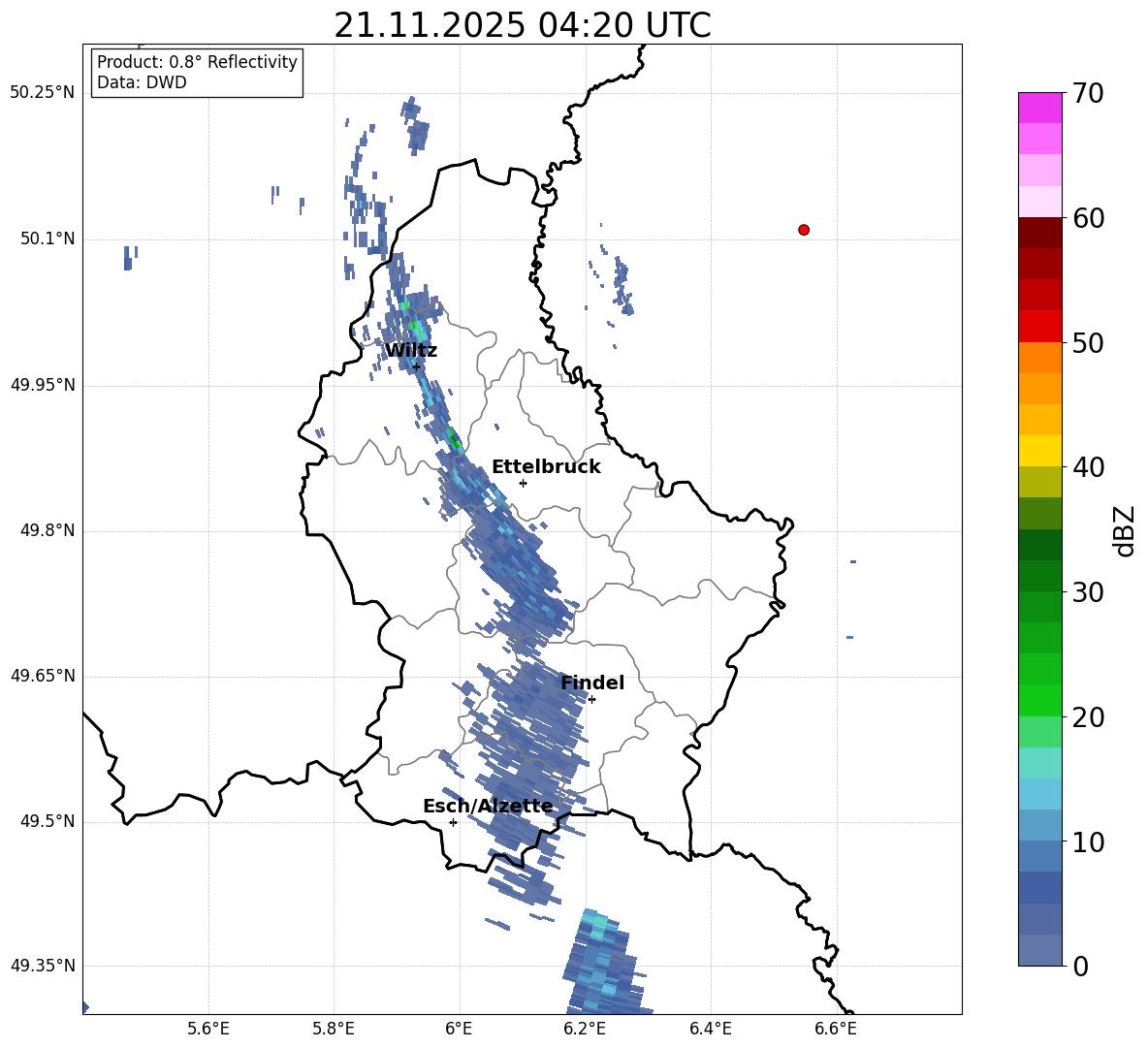Click the colorbar tick label 60

(x=1088, y=218)
